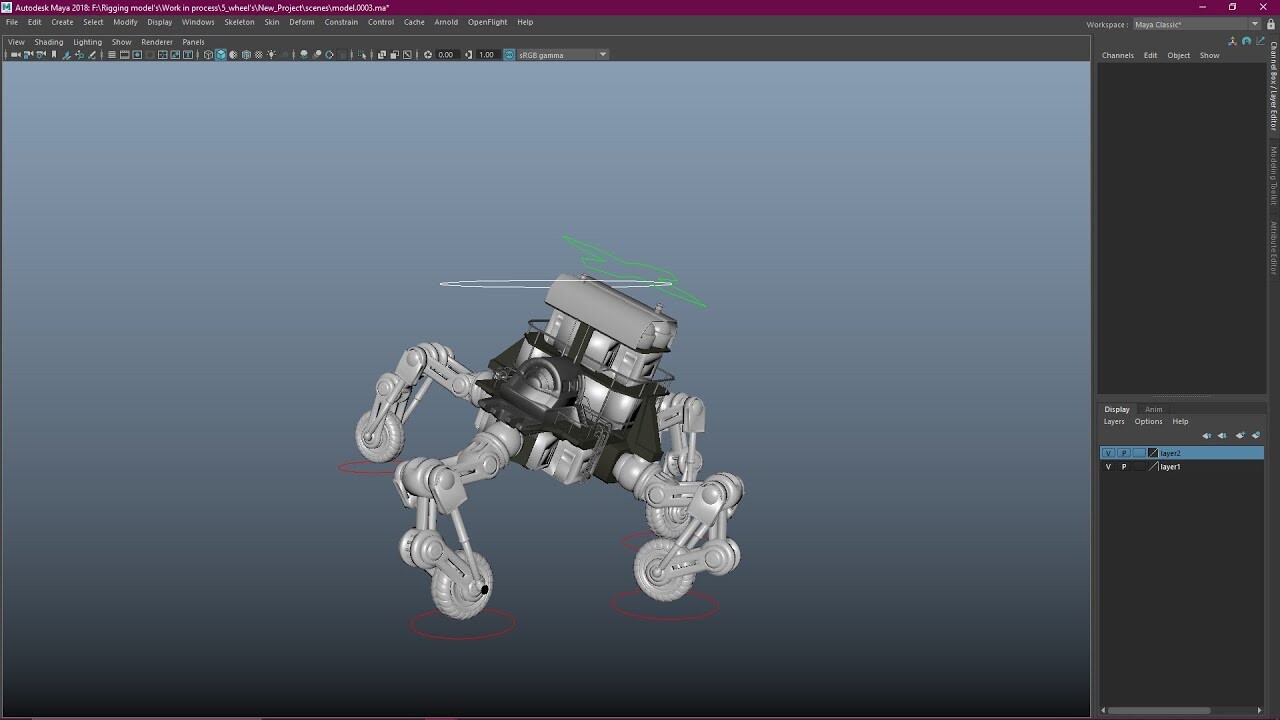The height and width of the screenshot is (720, 1280).
Task: Switch to the Anim tab in Layer Editor
Action: (x=1153, y=409)
